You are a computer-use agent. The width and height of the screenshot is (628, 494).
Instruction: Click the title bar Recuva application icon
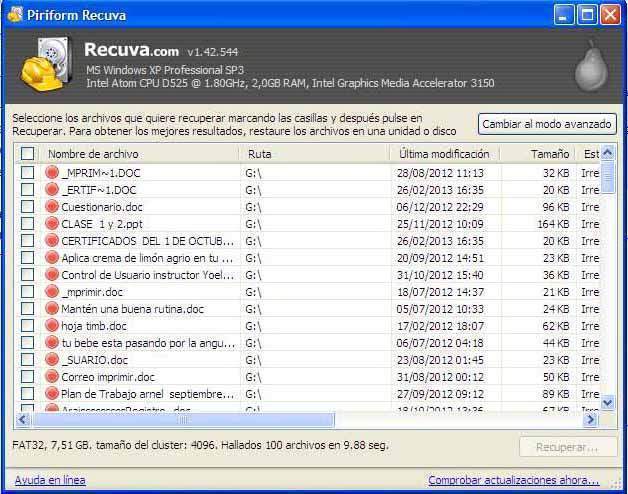click(15, 14)
